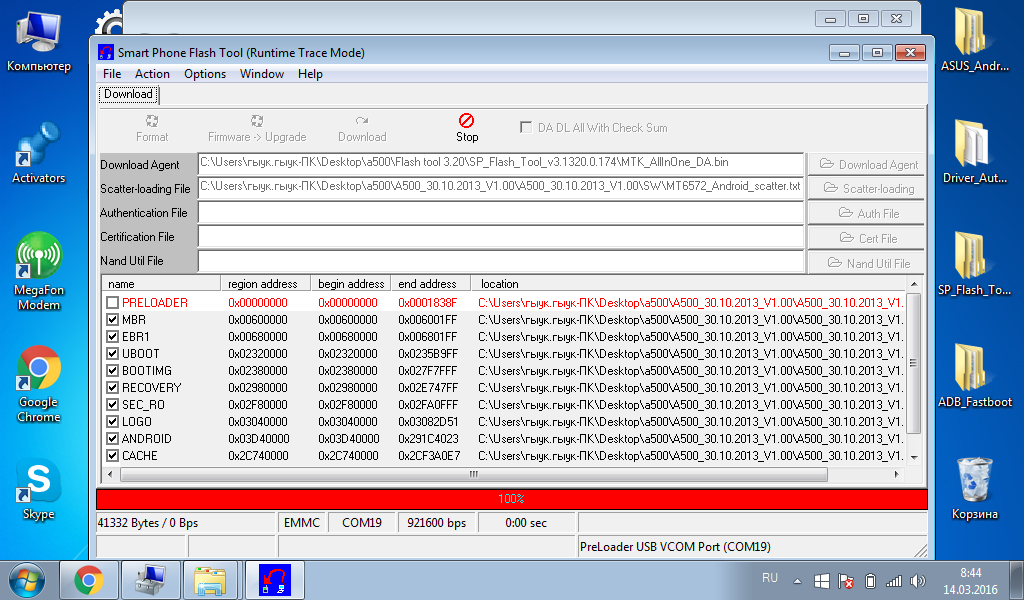1024x600 pixels.
Task: Click the Auth File button
Action: click(866, 213)
